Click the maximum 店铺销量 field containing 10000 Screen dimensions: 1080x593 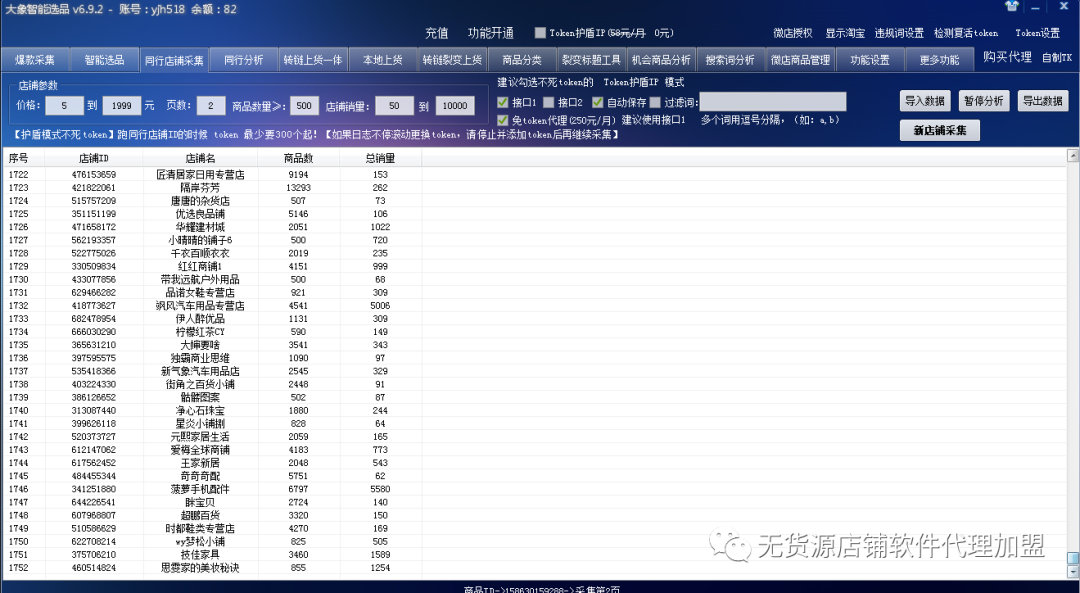455,106
